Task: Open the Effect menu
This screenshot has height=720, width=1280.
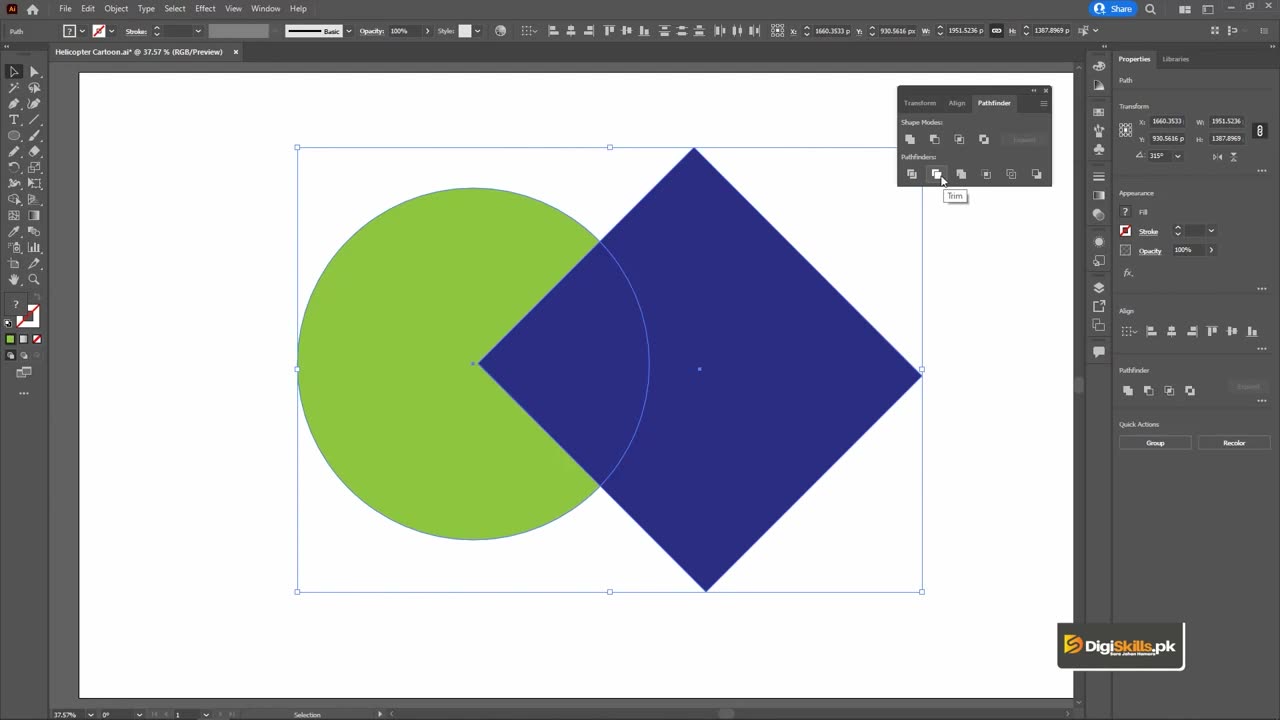Action: pos(205,9)
